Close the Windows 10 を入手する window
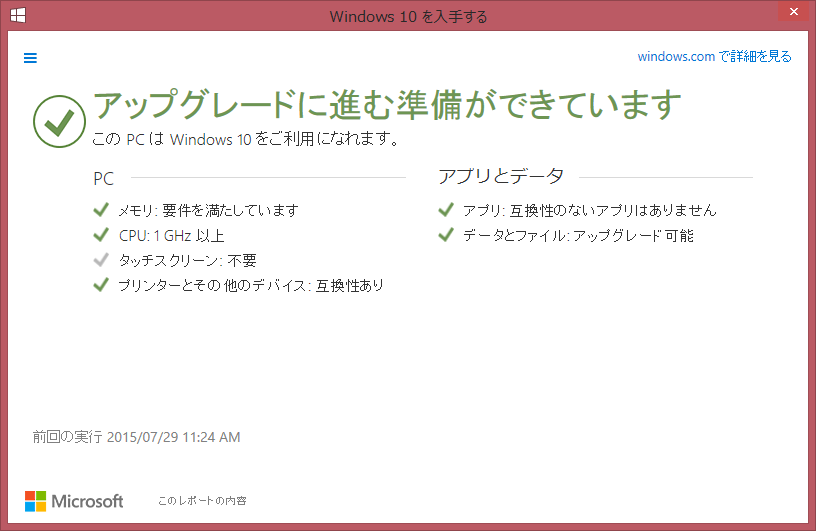This screenshot has height=531, width=816. (x=794, y=11)
